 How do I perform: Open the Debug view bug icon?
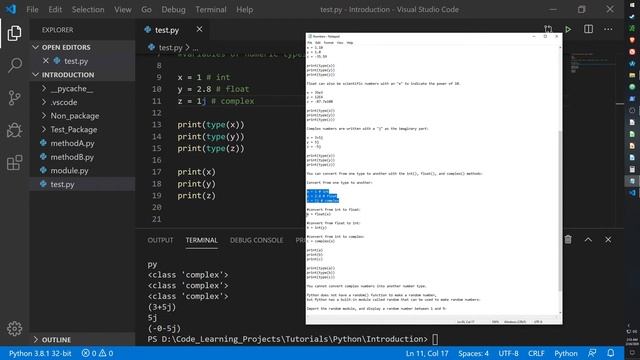point(14,130)
